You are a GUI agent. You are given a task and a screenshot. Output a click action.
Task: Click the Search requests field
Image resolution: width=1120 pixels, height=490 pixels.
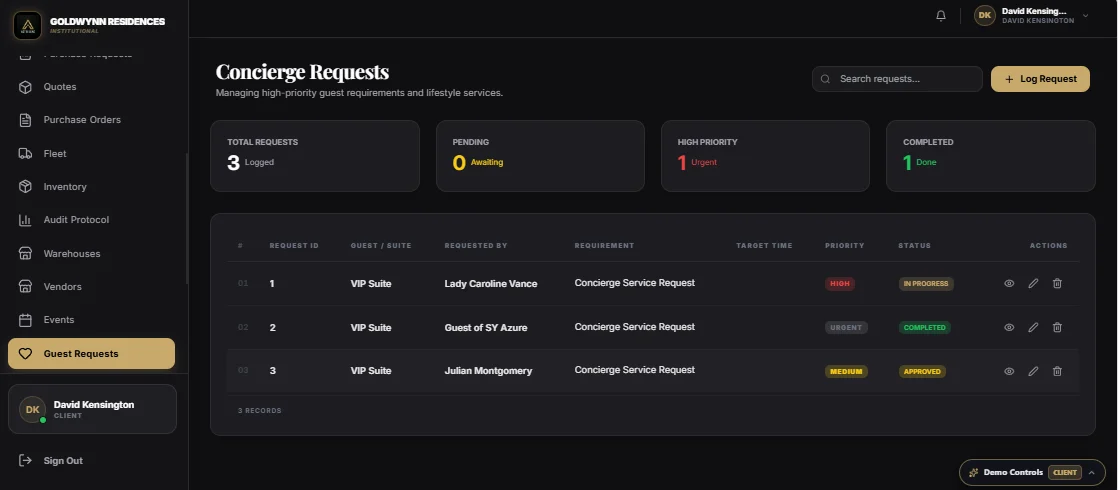click(897, 79)
